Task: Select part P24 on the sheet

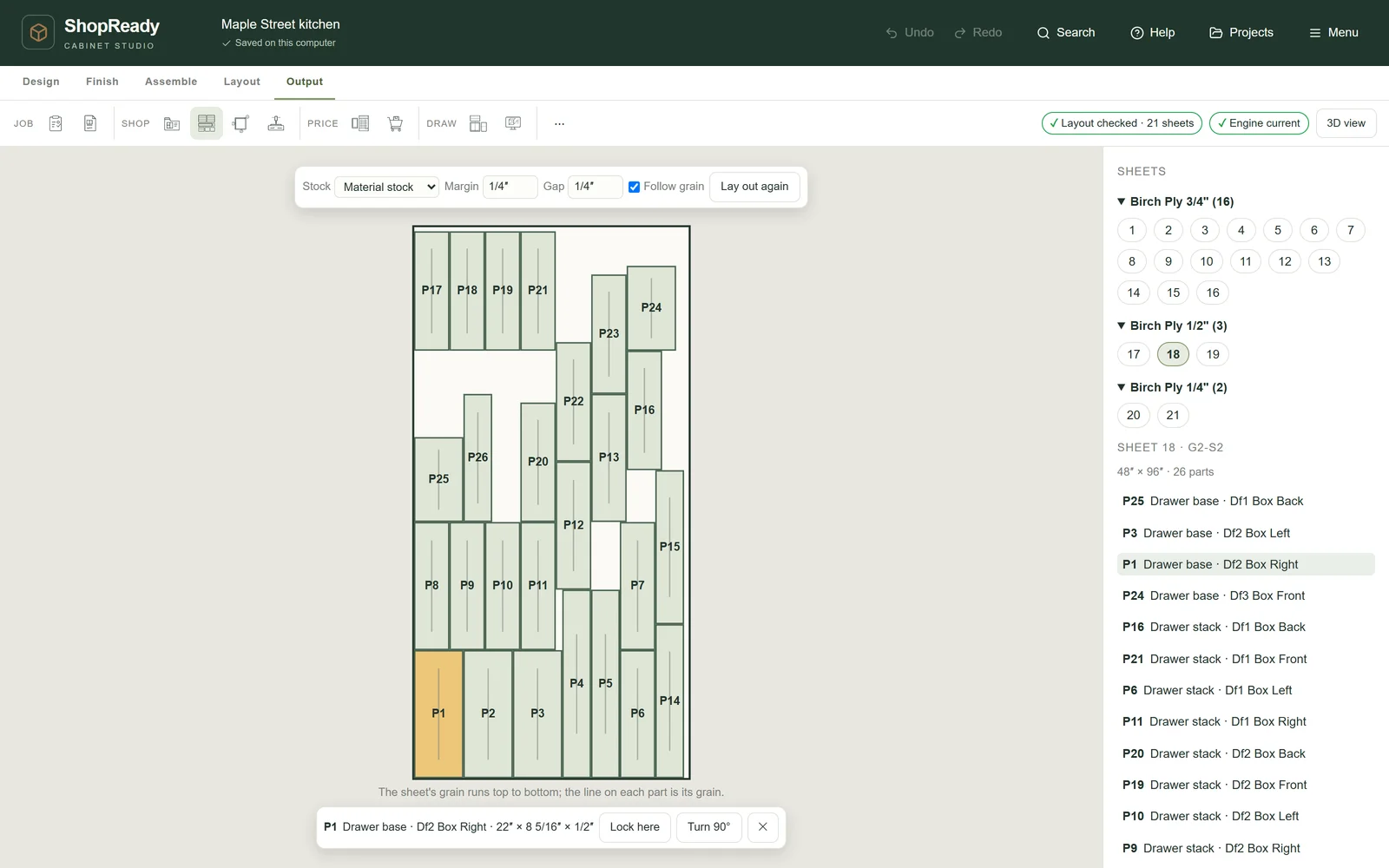Action: coord(651,307)
